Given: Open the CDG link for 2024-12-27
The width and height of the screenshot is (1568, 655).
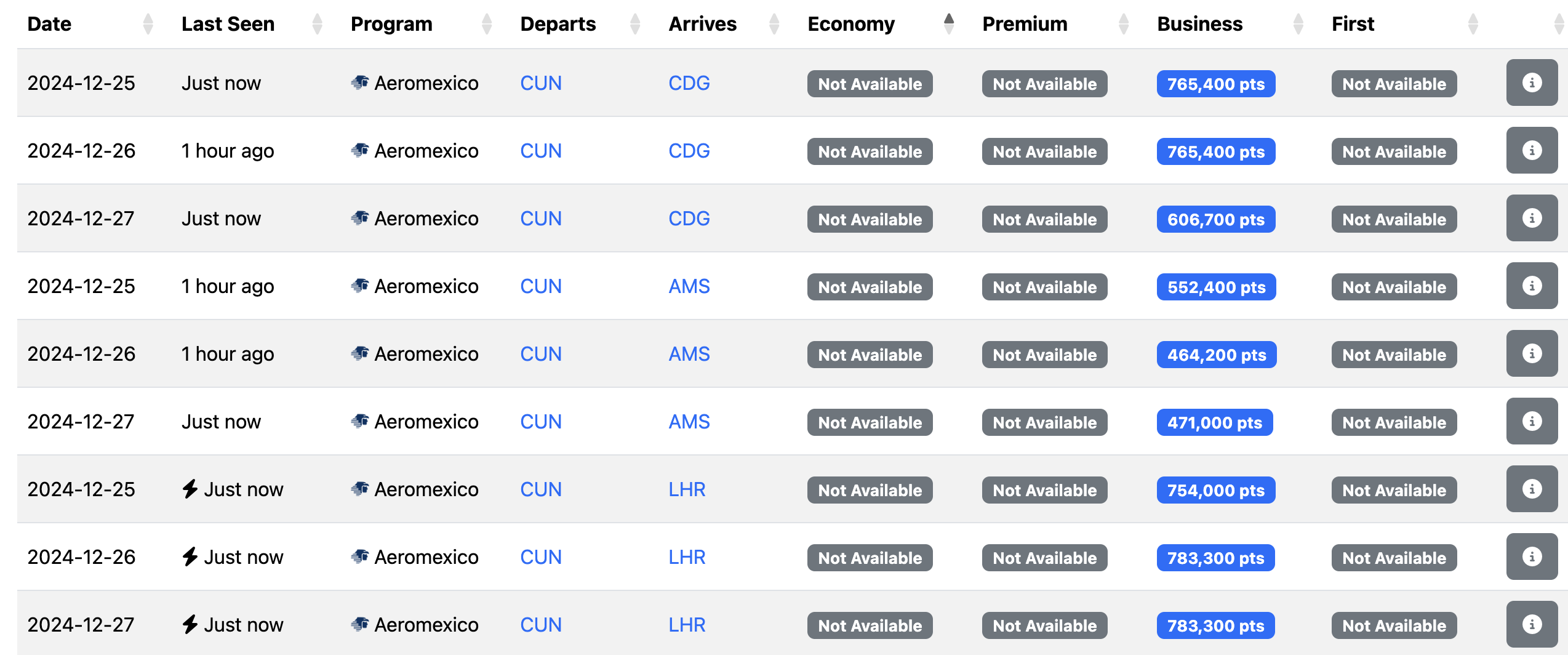Looking at the screenshot, I should pos(689,219).
